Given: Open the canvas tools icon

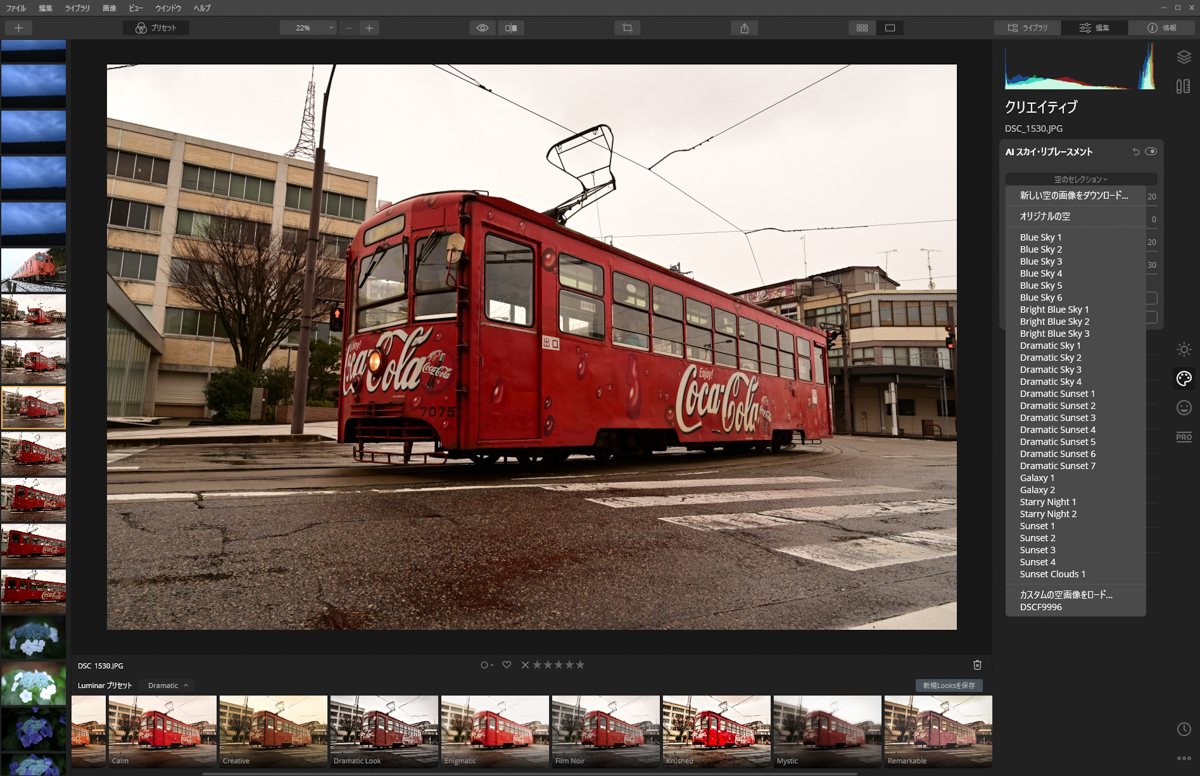Looking at the screenshot, I should coord(1184,87).
